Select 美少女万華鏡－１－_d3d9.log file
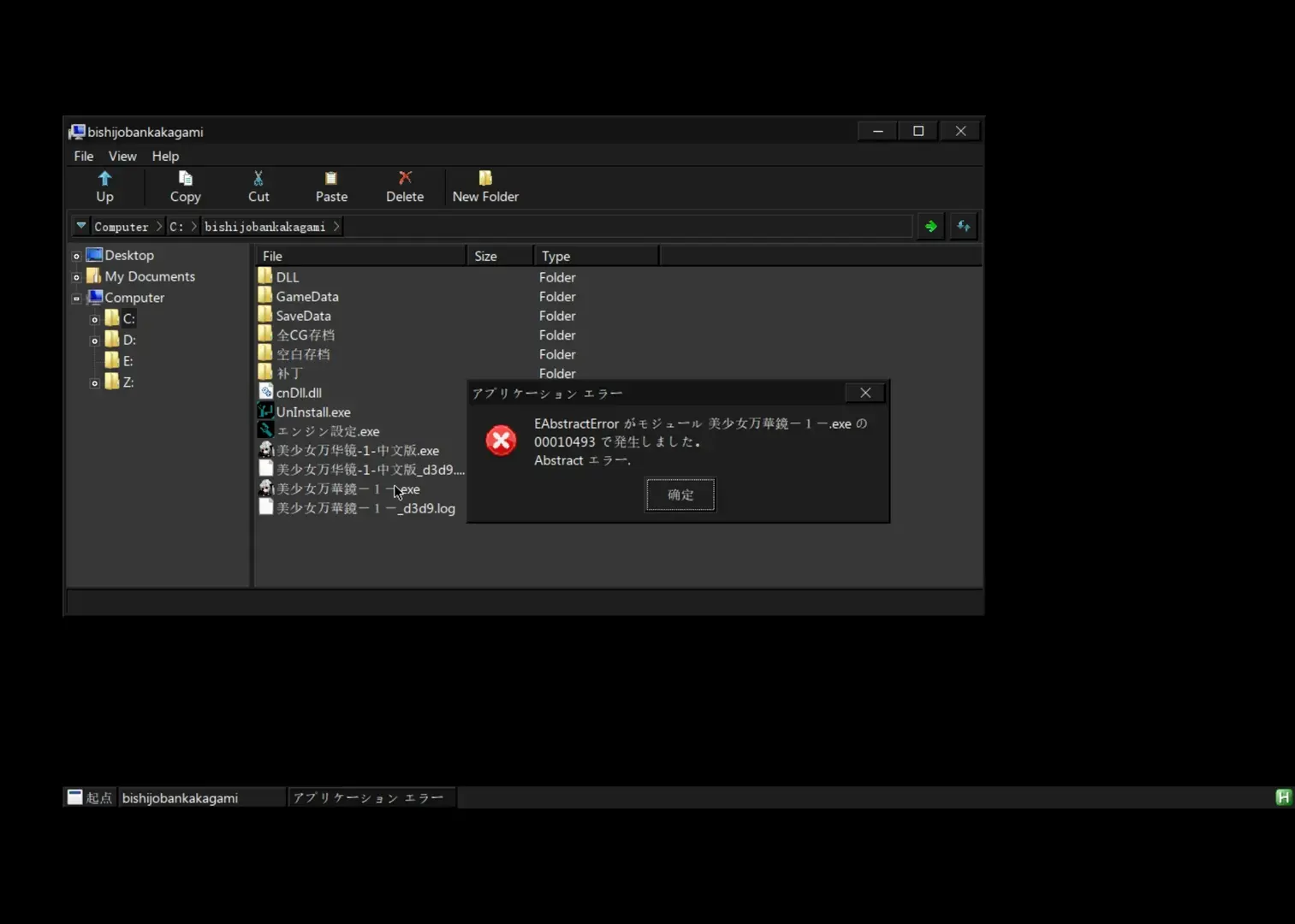Image resolution: width=1295 pixels, height=924 pixels. (357, 507)
